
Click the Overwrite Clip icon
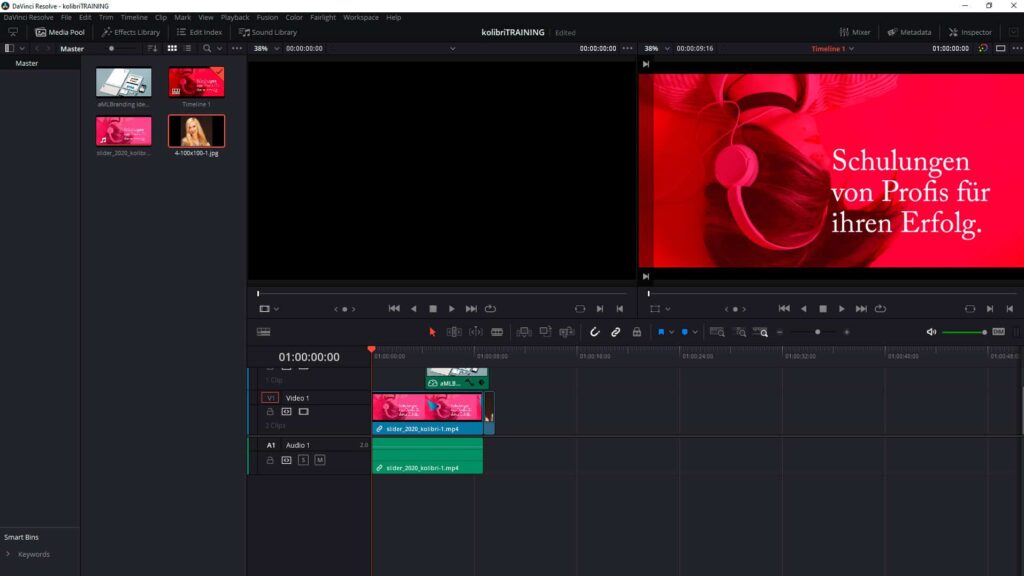[x=545, y=332]
